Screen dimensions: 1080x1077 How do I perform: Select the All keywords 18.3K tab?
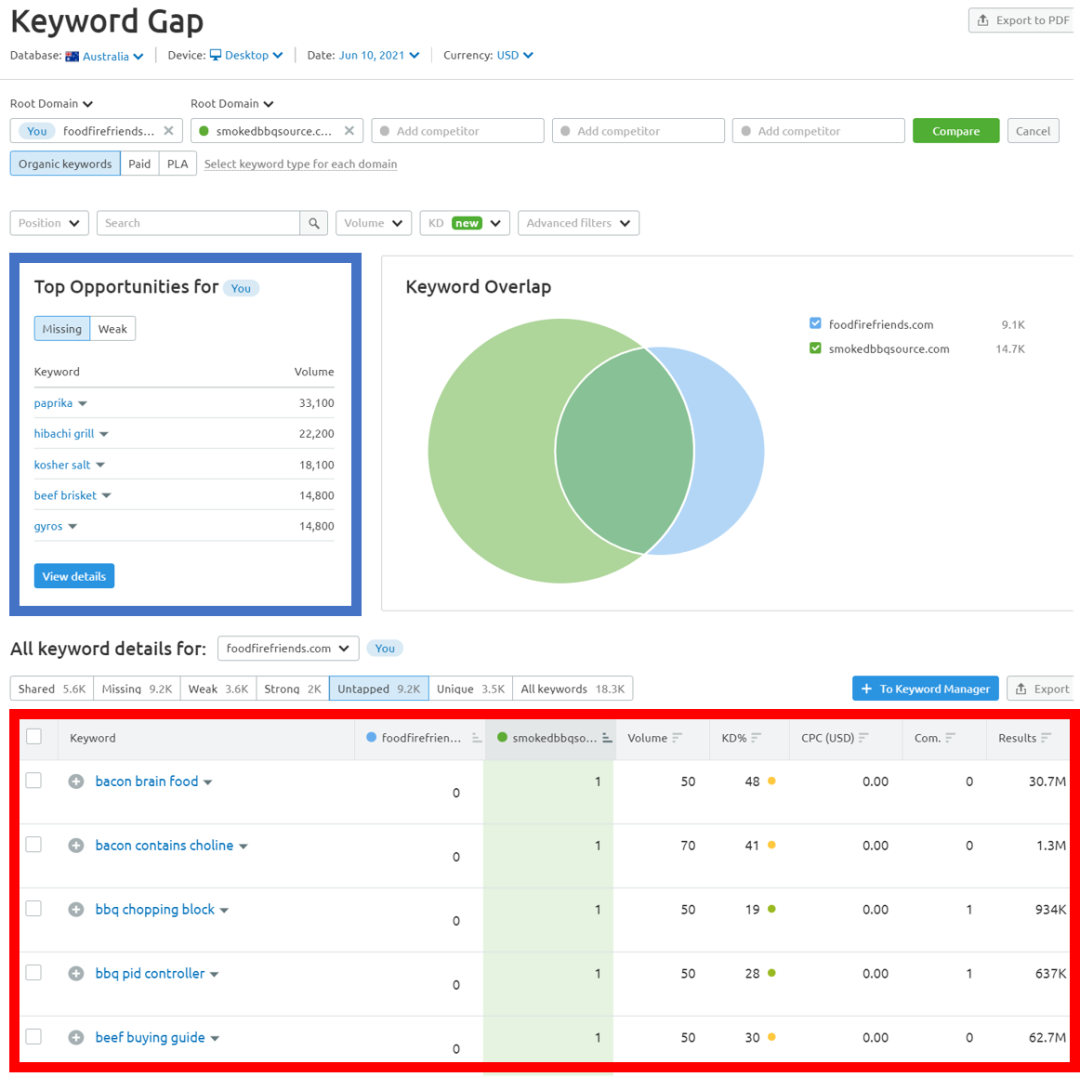[572, 689]
